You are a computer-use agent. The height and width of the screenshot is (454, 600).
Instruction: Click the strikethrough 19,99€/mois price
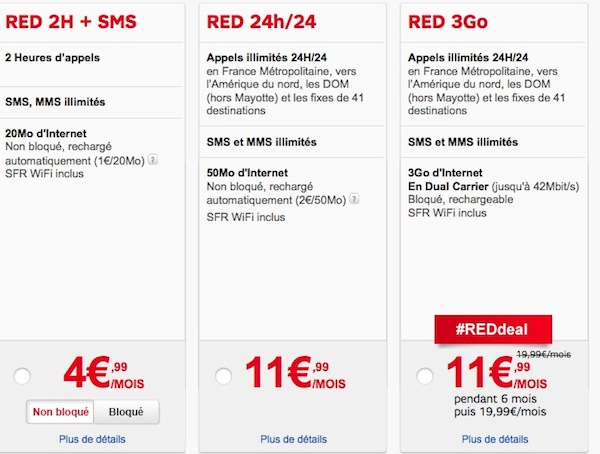point(544,354)
